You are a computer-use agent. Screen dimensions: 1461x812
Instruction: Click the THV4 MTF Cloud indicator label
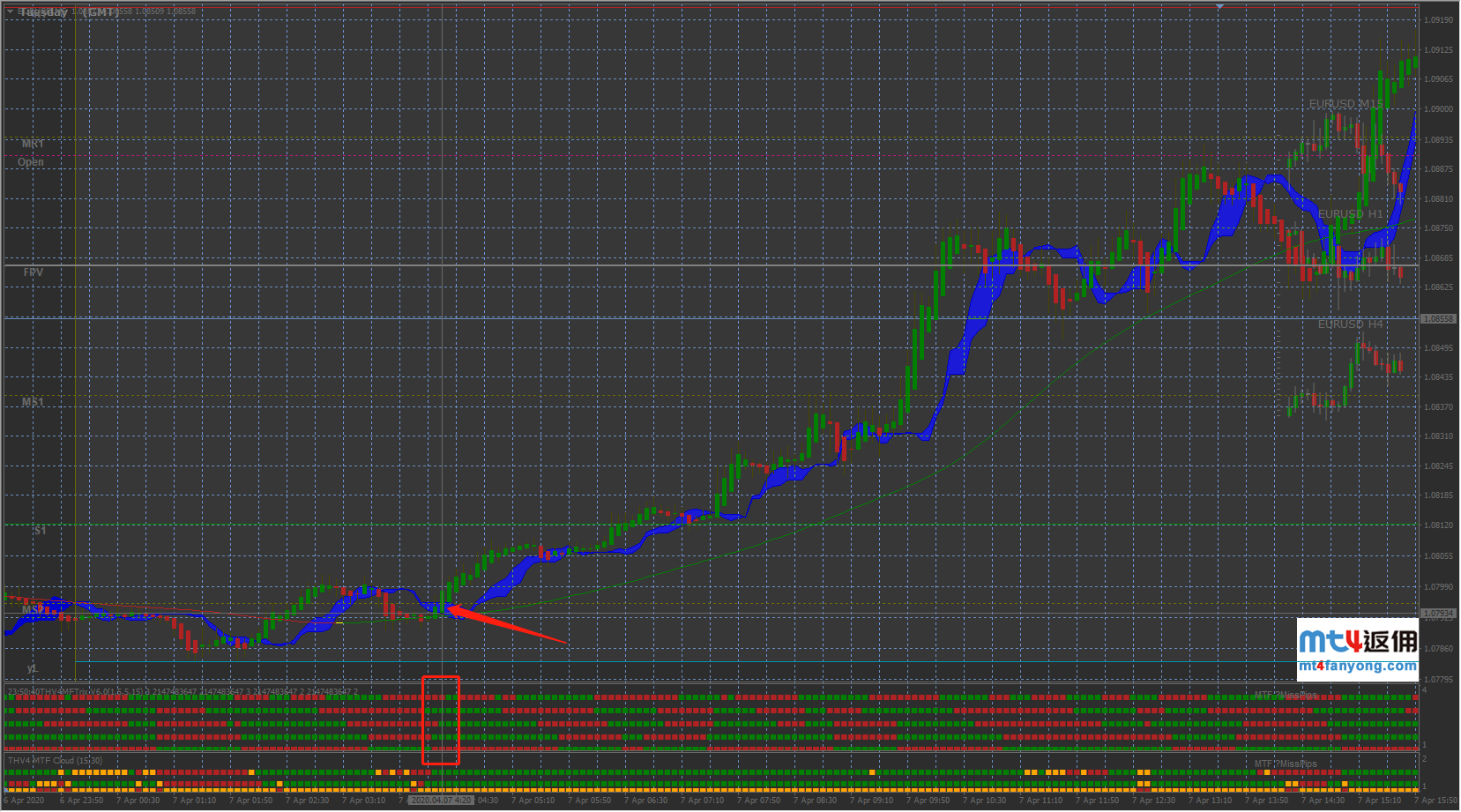[55, 760]
